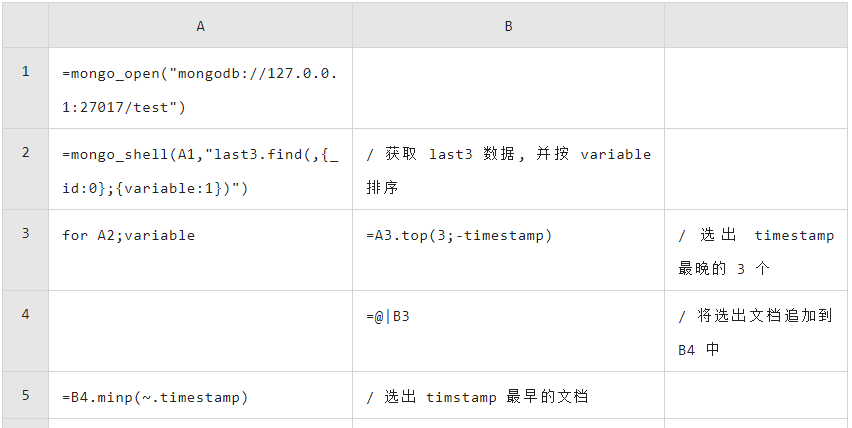Select row 3 header
The width and height of the screenshot is (852, 428).
[x=25, y=250]
